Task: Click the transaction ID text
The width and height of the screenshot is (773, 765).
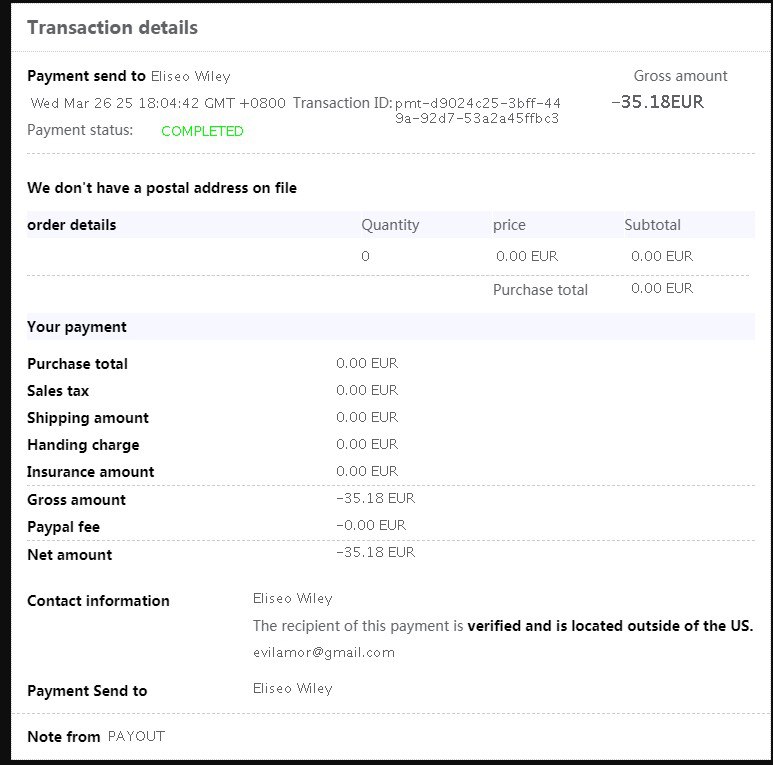Action: click(477, 110)
